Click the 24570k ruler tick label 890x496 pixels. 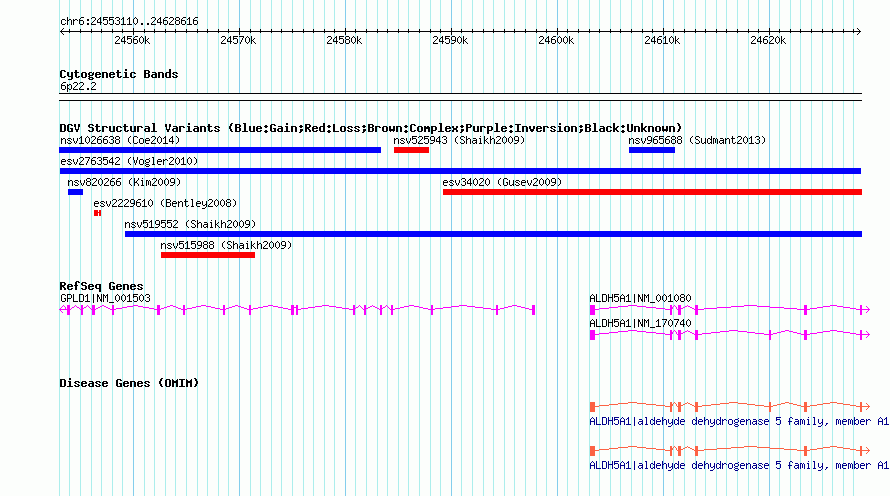point(238,40)
